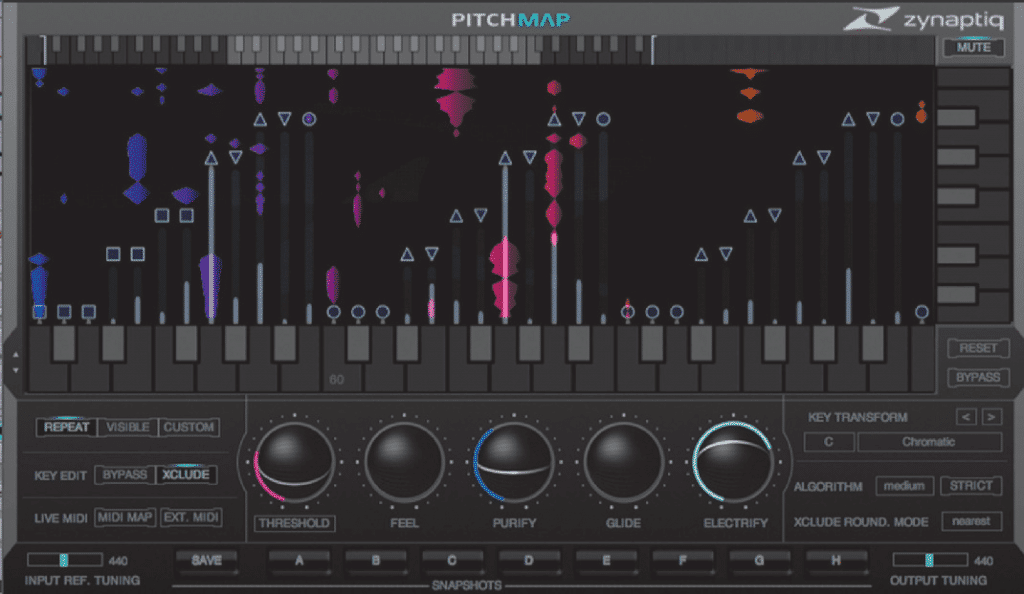Image resolution: width=1024 pixels, height=594 pixels.
Task: Click the output tuning 440 value
Action: click(984, 561)
